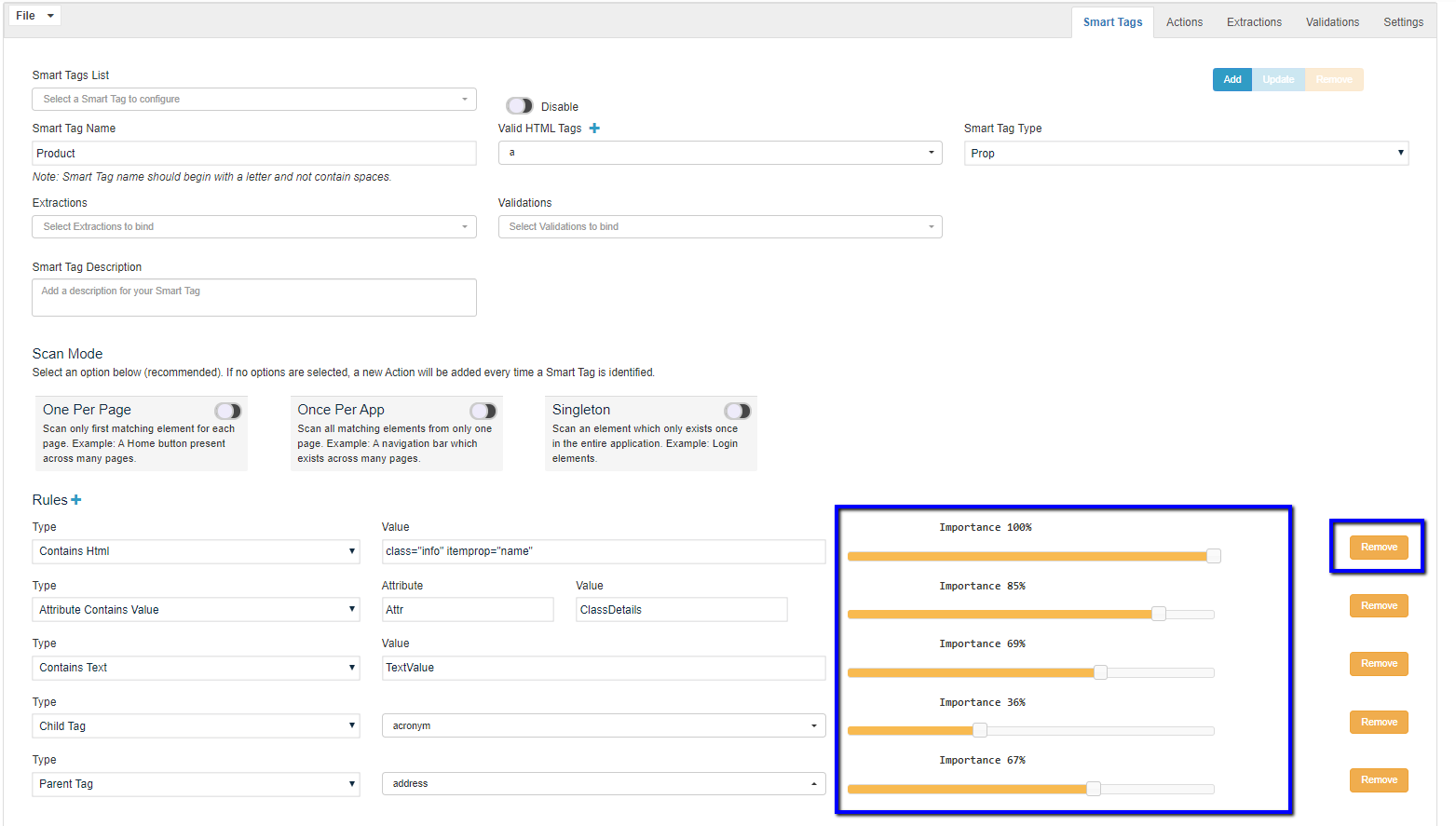Switch to Settings tab

pos(1403,22)
